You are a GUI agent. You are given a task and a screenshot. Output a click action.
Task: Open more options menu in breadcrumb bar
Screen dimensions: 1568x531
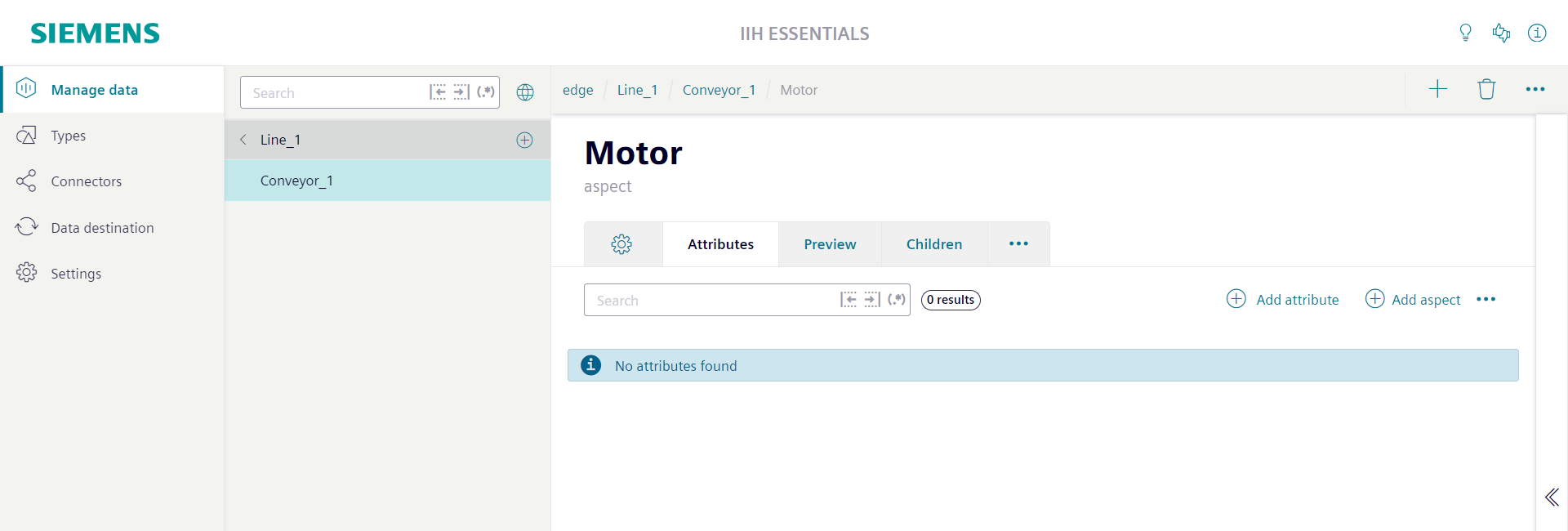1535,89
